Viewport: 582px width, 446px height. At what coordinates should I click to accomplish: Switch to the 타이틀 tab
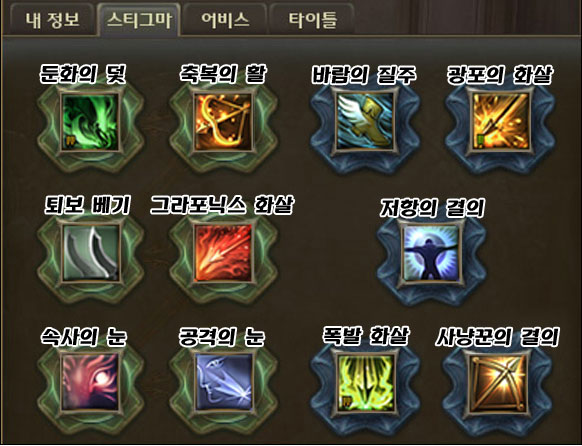coord(312,20)
